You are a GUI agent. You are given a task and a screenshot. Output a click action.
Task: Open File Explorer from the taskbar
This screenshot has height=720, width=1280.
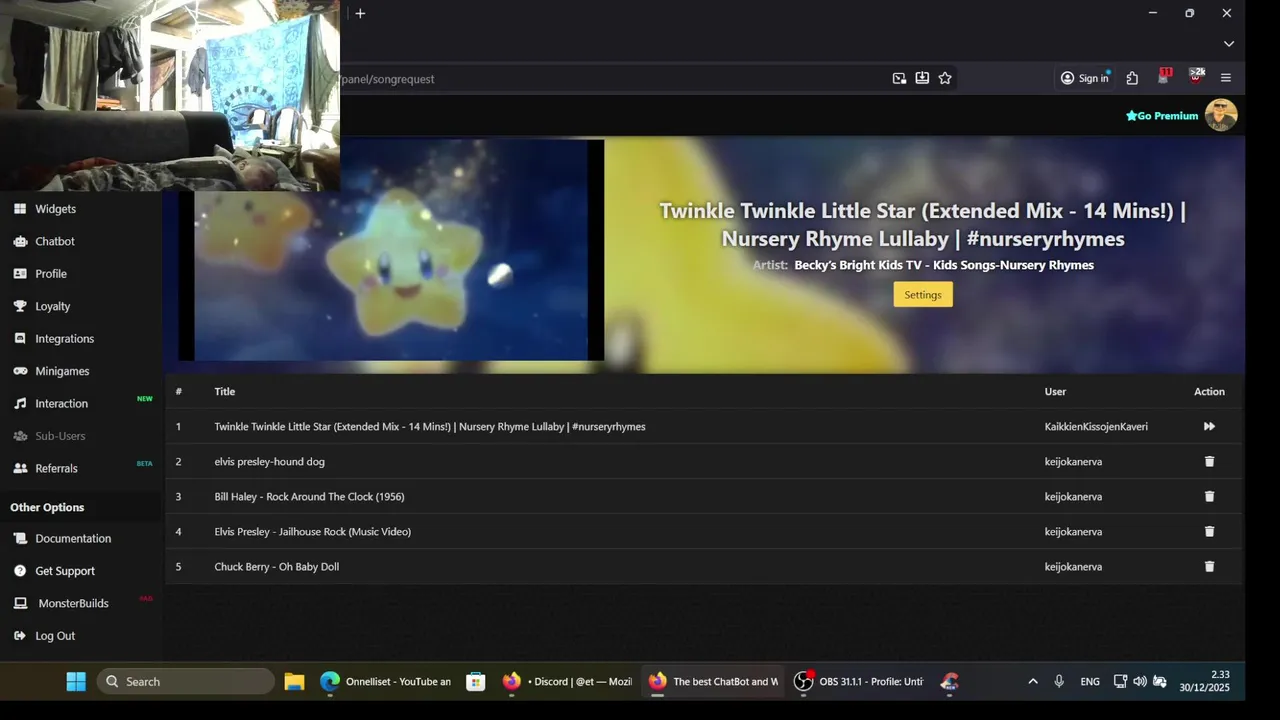(294, 681)
